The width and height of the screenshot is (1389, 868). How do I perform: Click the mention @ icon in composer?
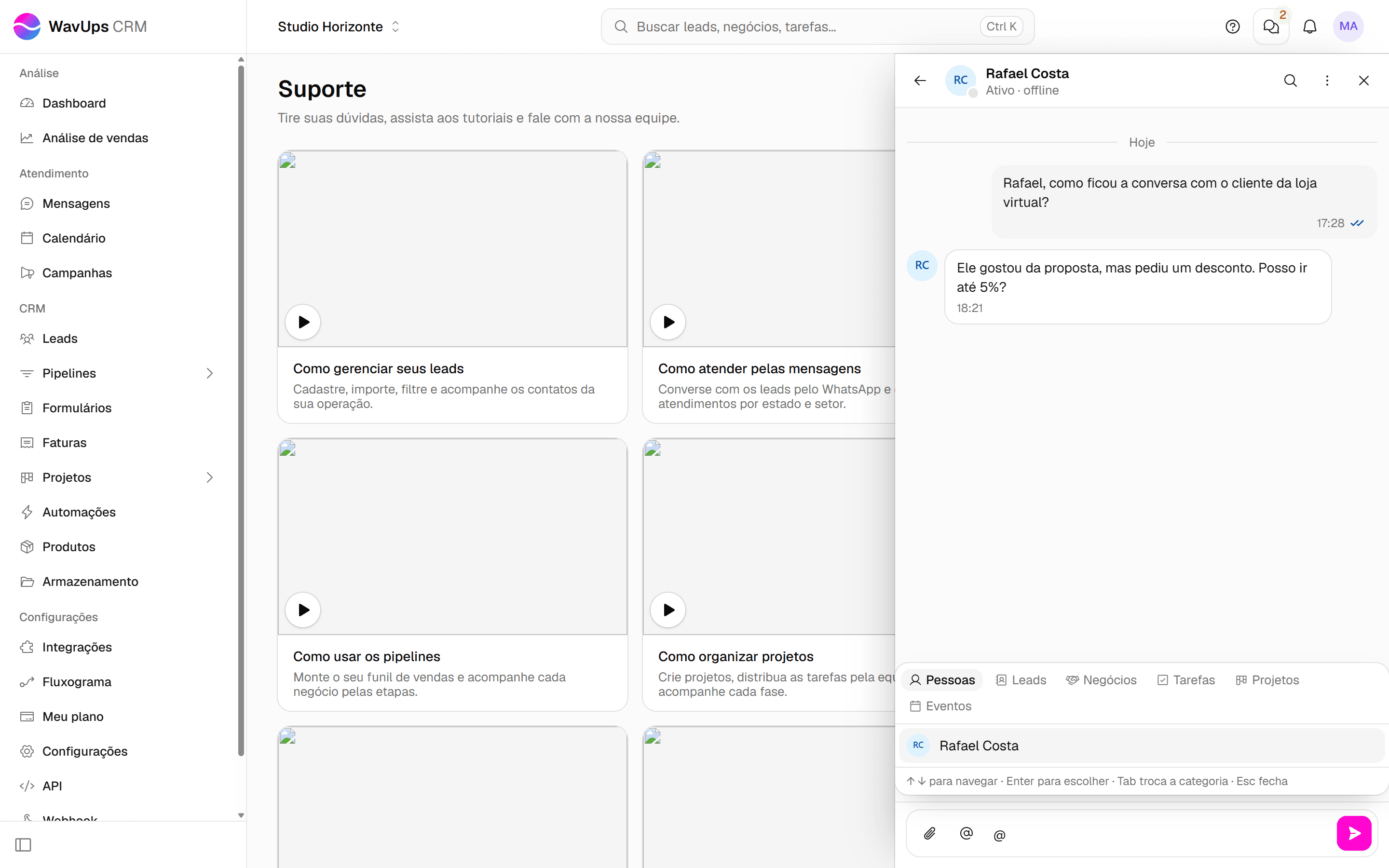[967, 833]
